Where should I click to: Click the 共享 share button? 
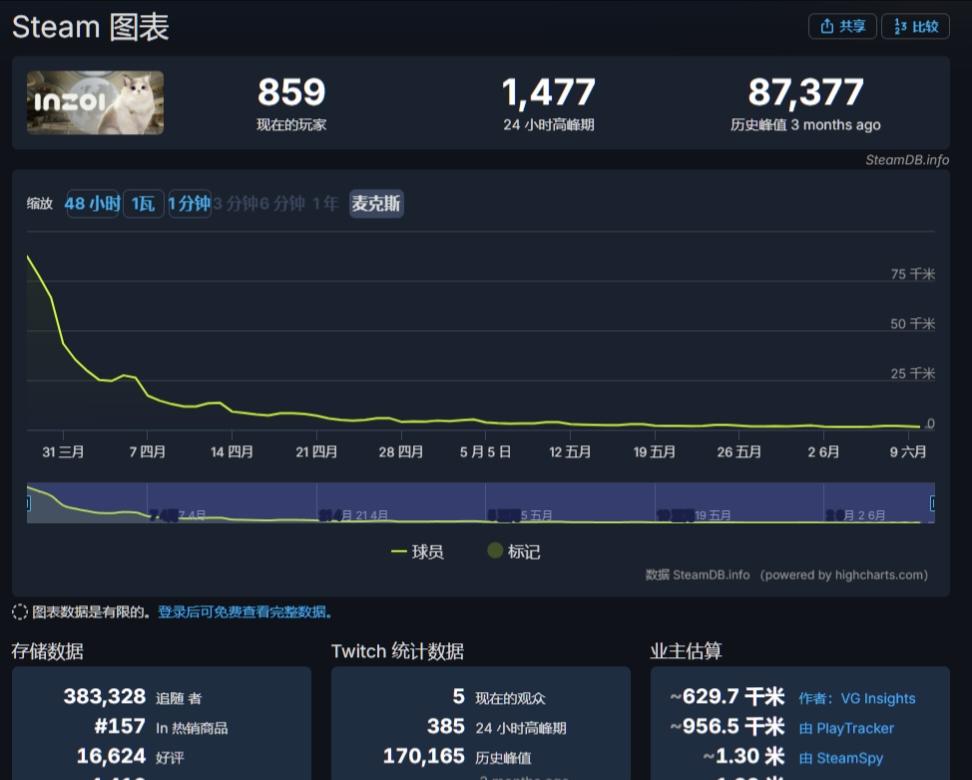pyautogui.click(x=842, y=26)
